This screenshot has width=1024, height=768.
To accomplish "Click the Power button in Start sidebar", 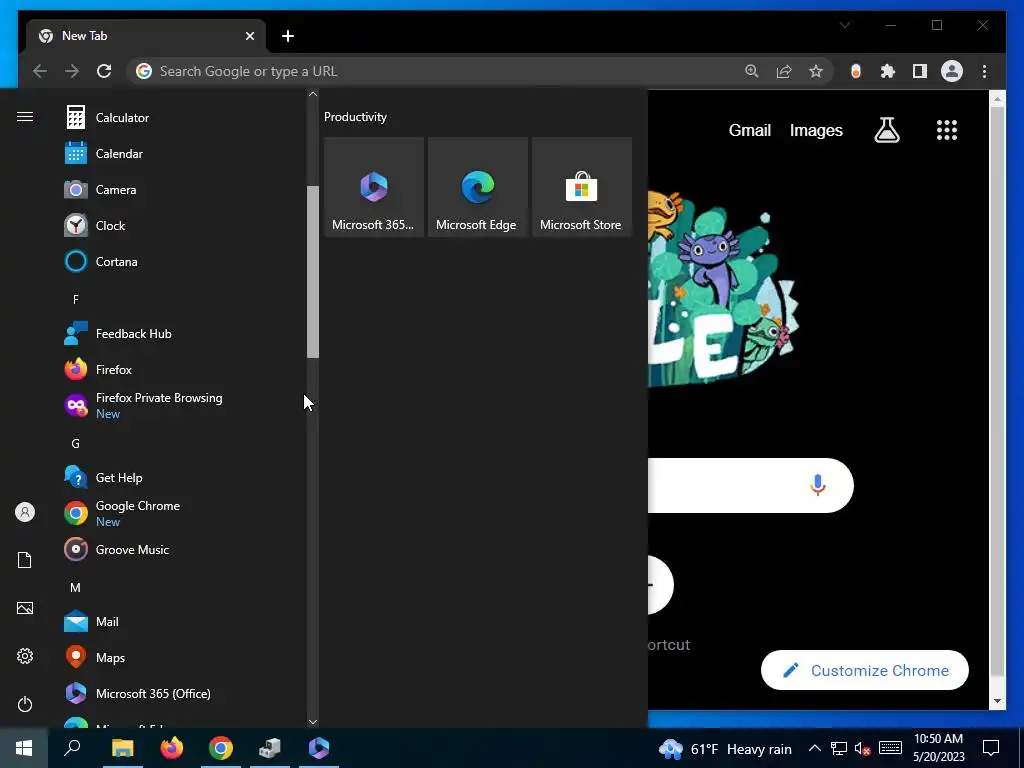I will click(x=25, y=704).
